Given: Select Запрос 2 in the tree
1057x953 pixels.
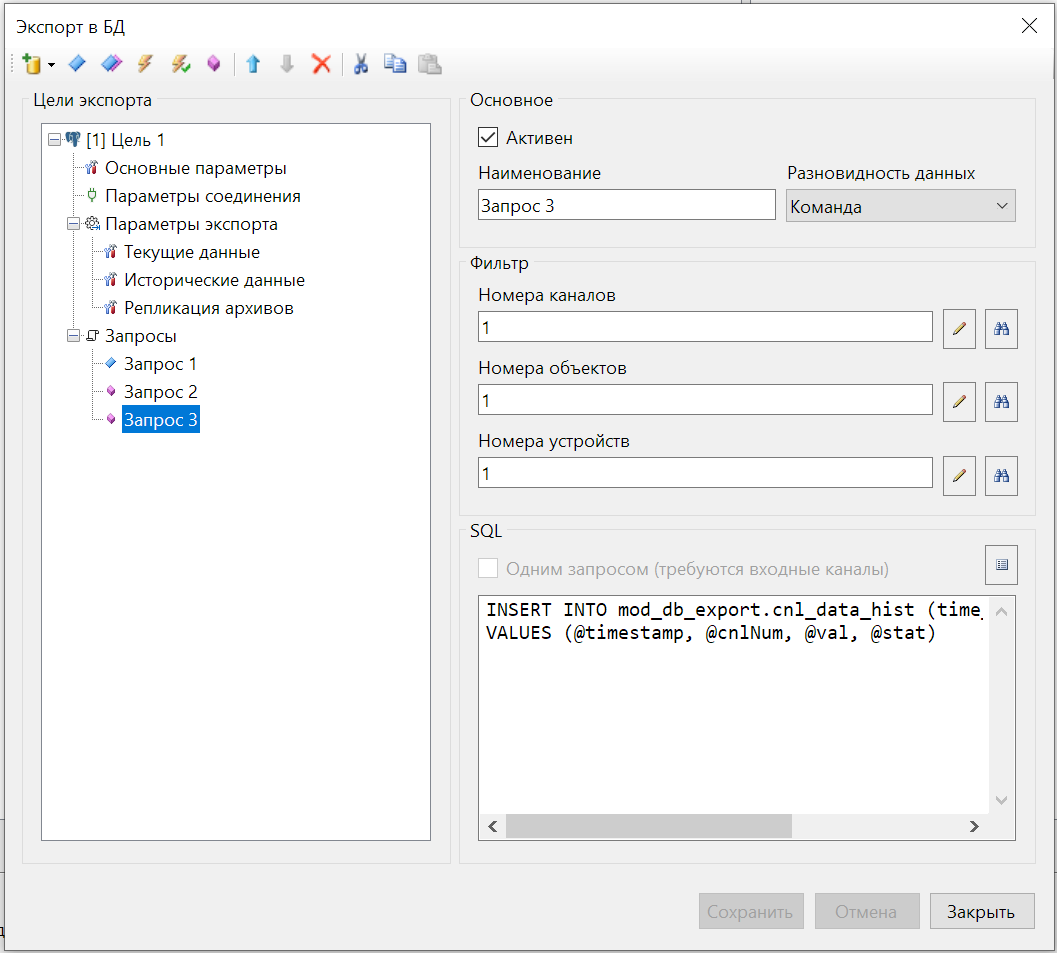Looking at the screenshot, I should [x=160, y=392].
